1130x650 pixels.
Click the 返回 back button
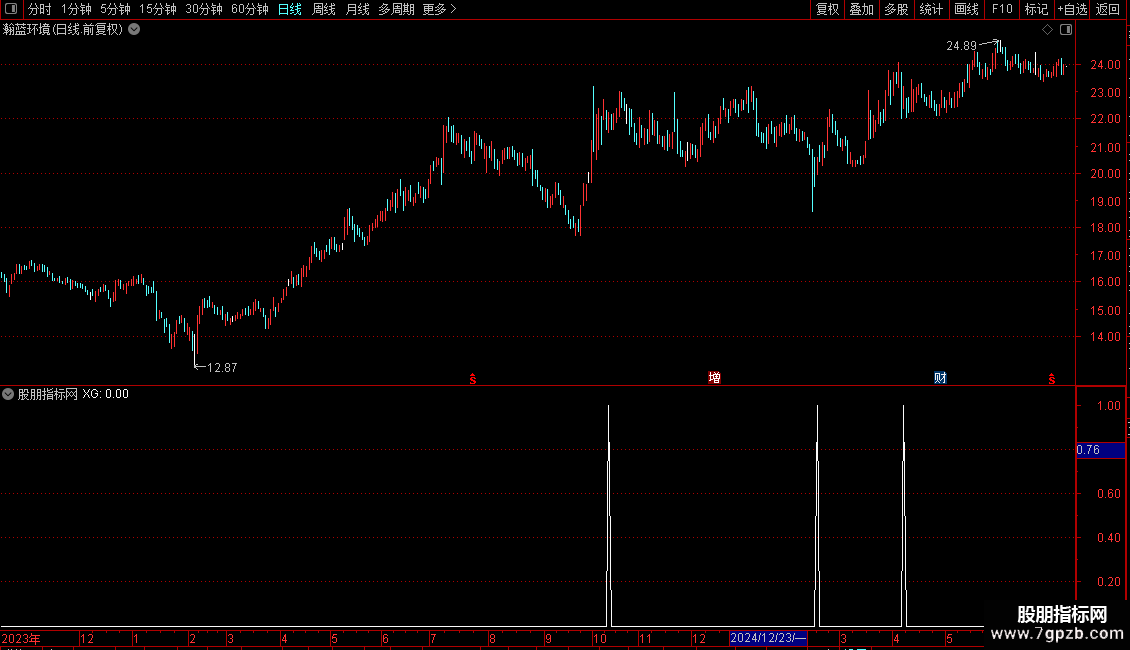[1108, 9]
